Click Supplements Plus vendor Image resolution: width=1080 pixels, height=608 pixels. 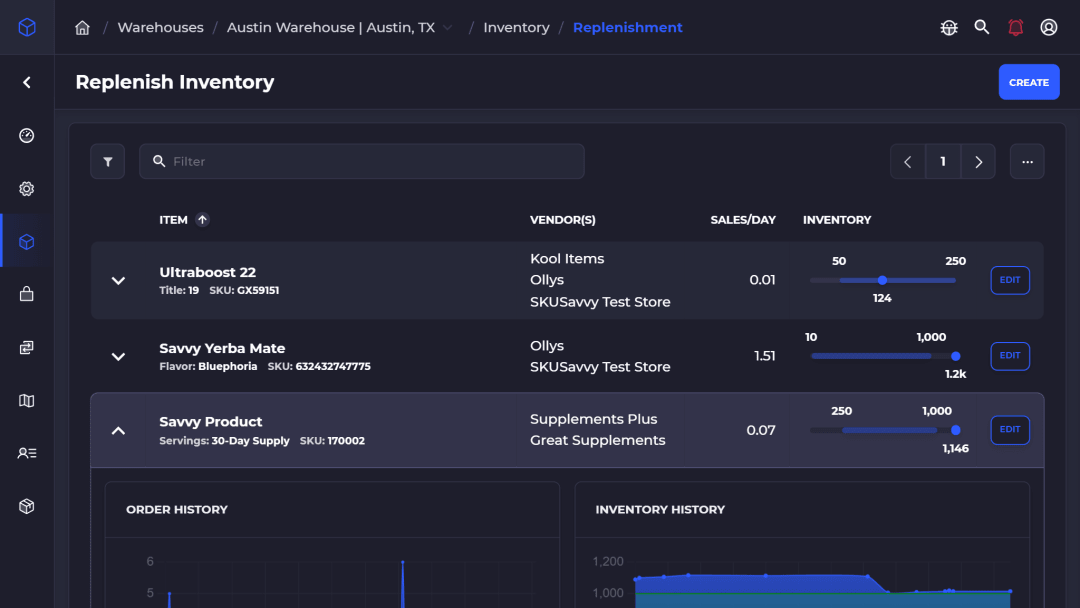pos(594,419)
